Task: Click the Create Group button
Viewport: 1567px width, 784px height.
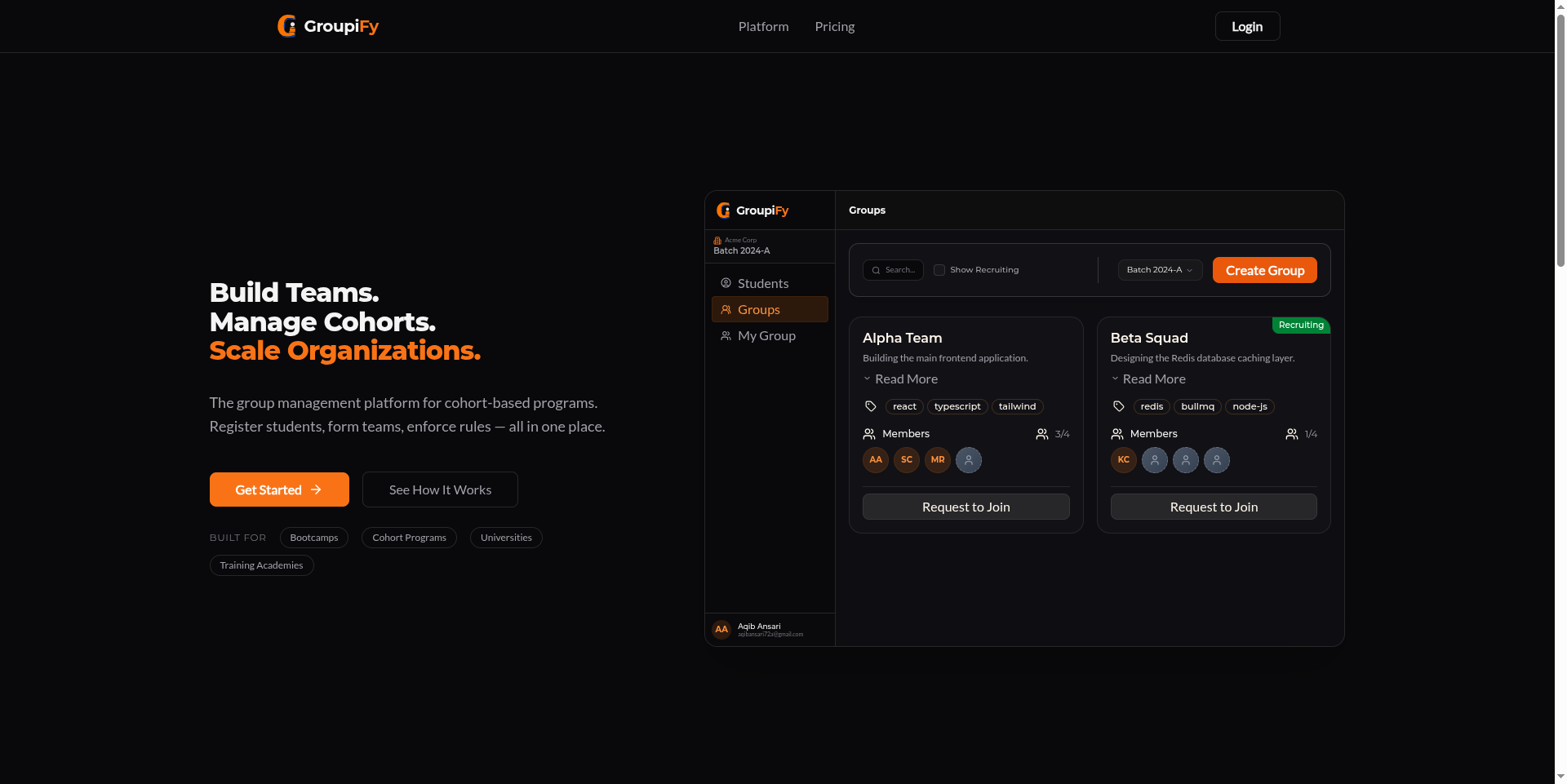Action: tap(1265, 270)
